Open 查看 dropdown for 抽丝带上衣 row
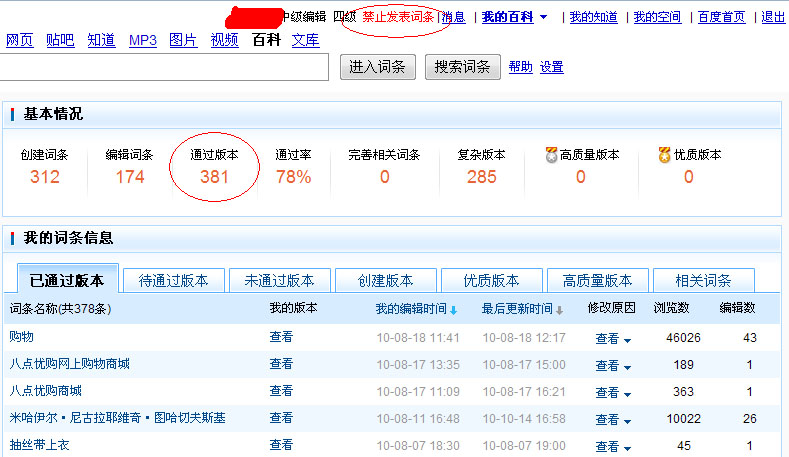The height and width of the screenshot is (457, 789). tap(613, 446)
